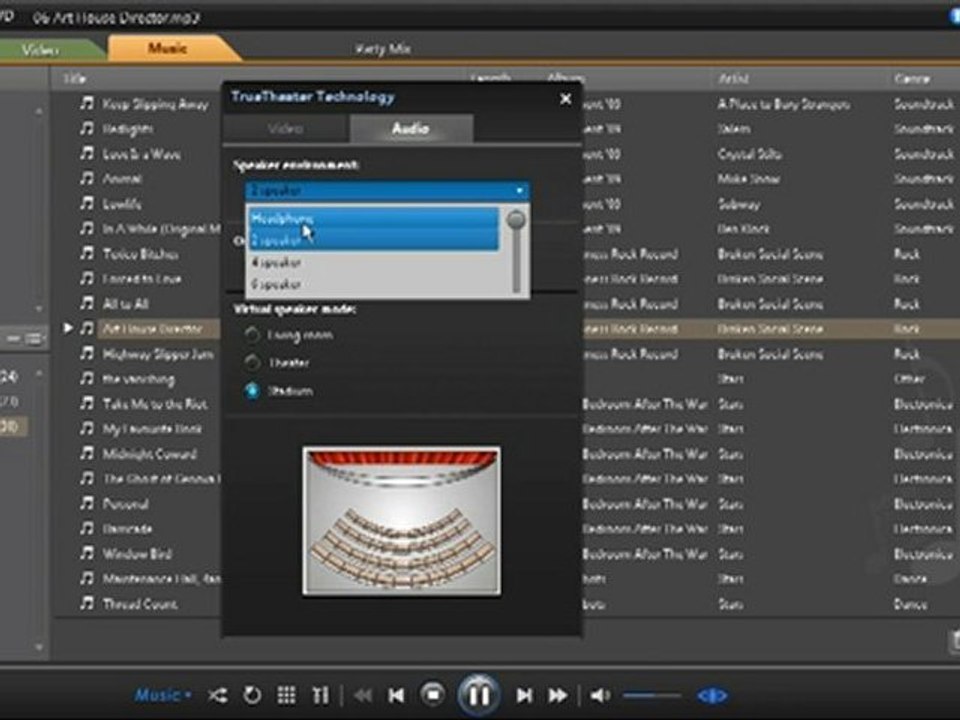Choose Headphone from the speaker list
Viewport: 960px width, 720px height.
coord(283,218)
